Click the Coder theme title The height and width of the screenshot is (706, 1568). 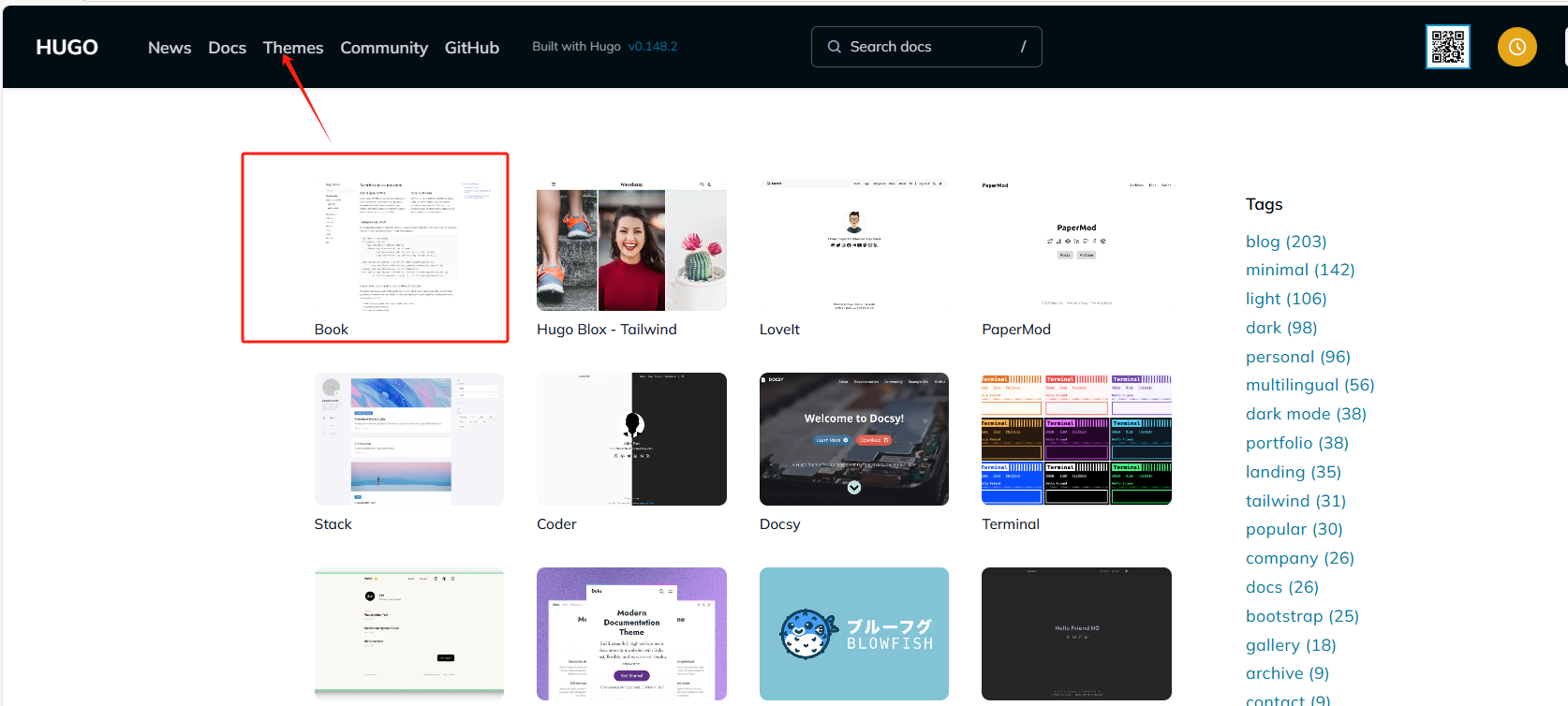coord(556,524)
